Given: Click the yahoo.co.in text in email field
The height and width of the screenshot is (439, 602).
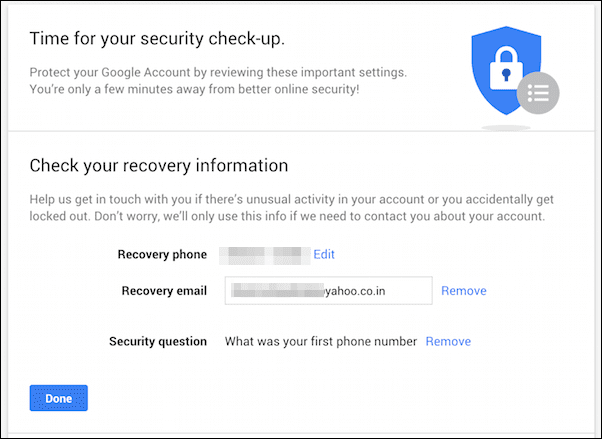Looking at the screenshot, I should (x=355, y=291).
